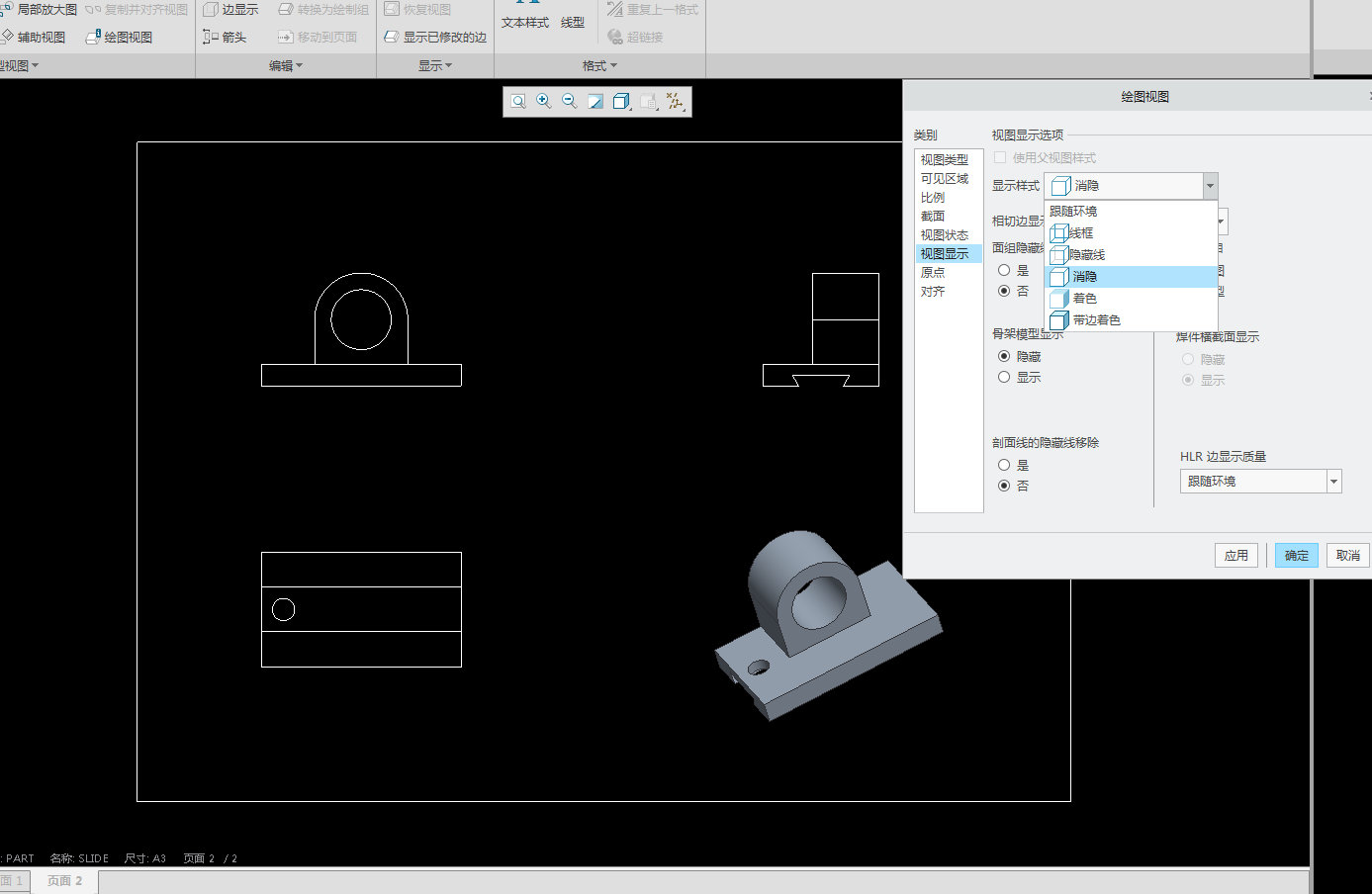Click the 边显示 edge display tool

(230, 10)
